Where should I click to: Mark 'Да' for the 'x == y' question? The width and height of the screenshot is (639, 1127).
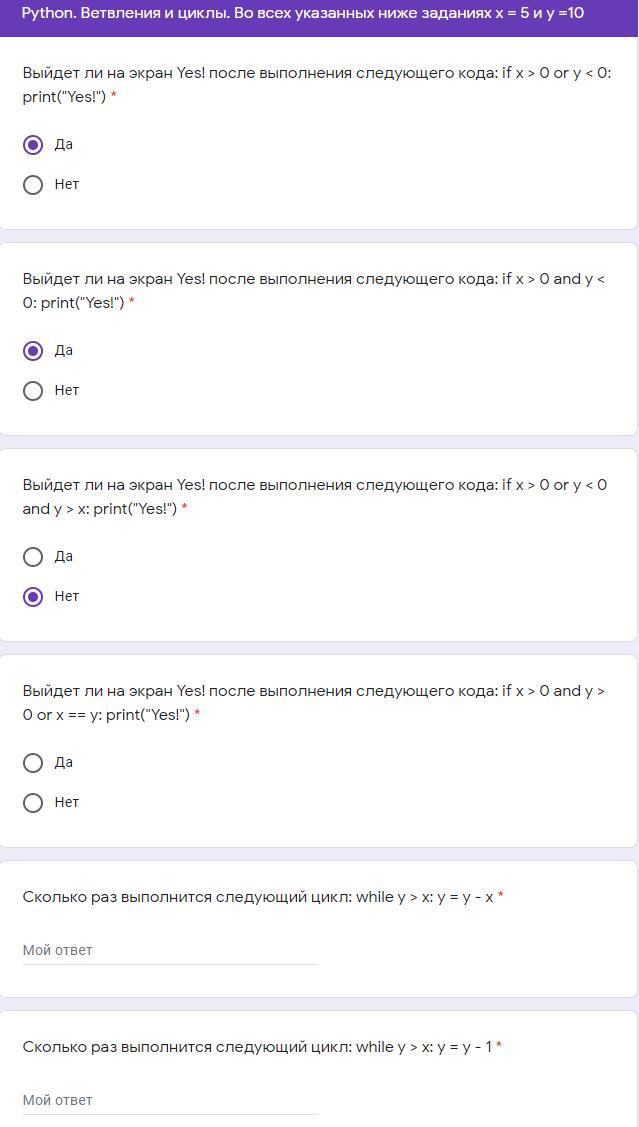point(33,763)
